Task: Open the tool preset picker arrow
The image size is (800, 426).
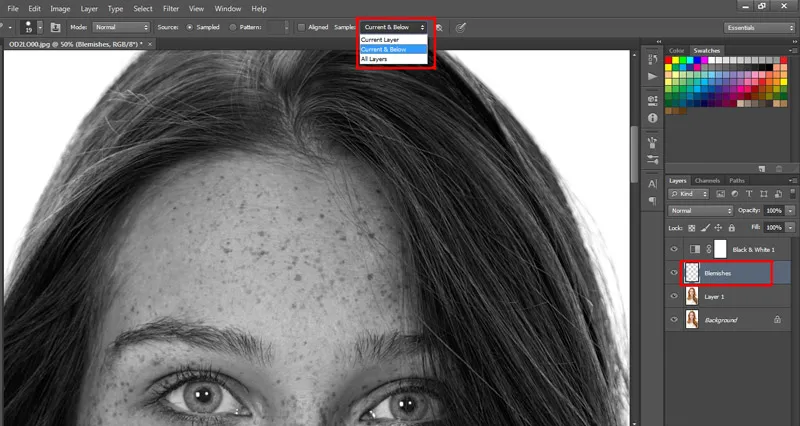Action: [x=9, y=28]
